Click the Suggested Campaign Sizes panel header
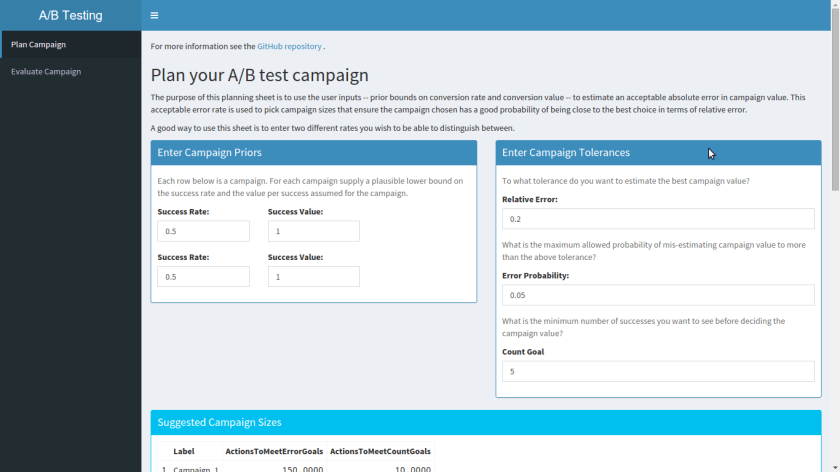The image size is (840, 472). pos(486,422)
